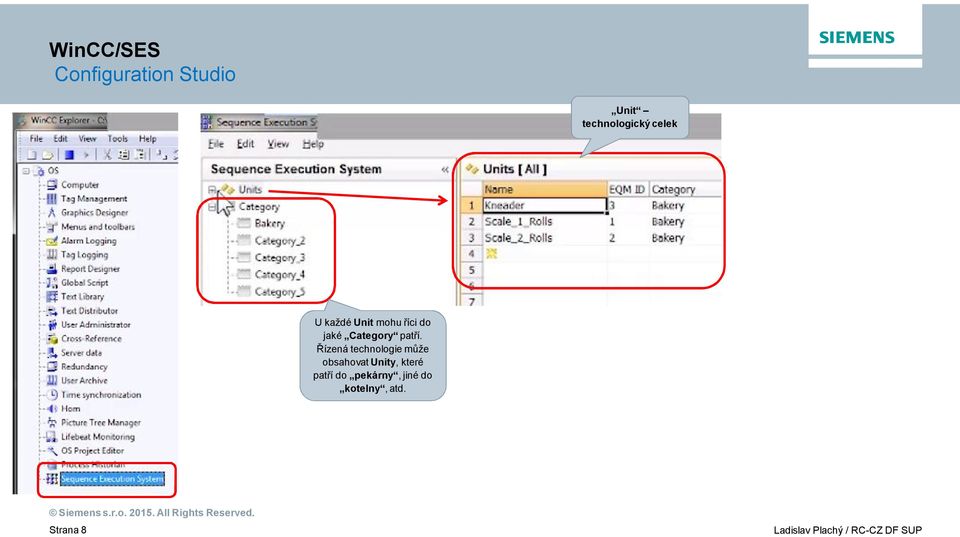Click the Redundancy icon
The width and height of the screenshot is (960, 537).
[52, 366]
